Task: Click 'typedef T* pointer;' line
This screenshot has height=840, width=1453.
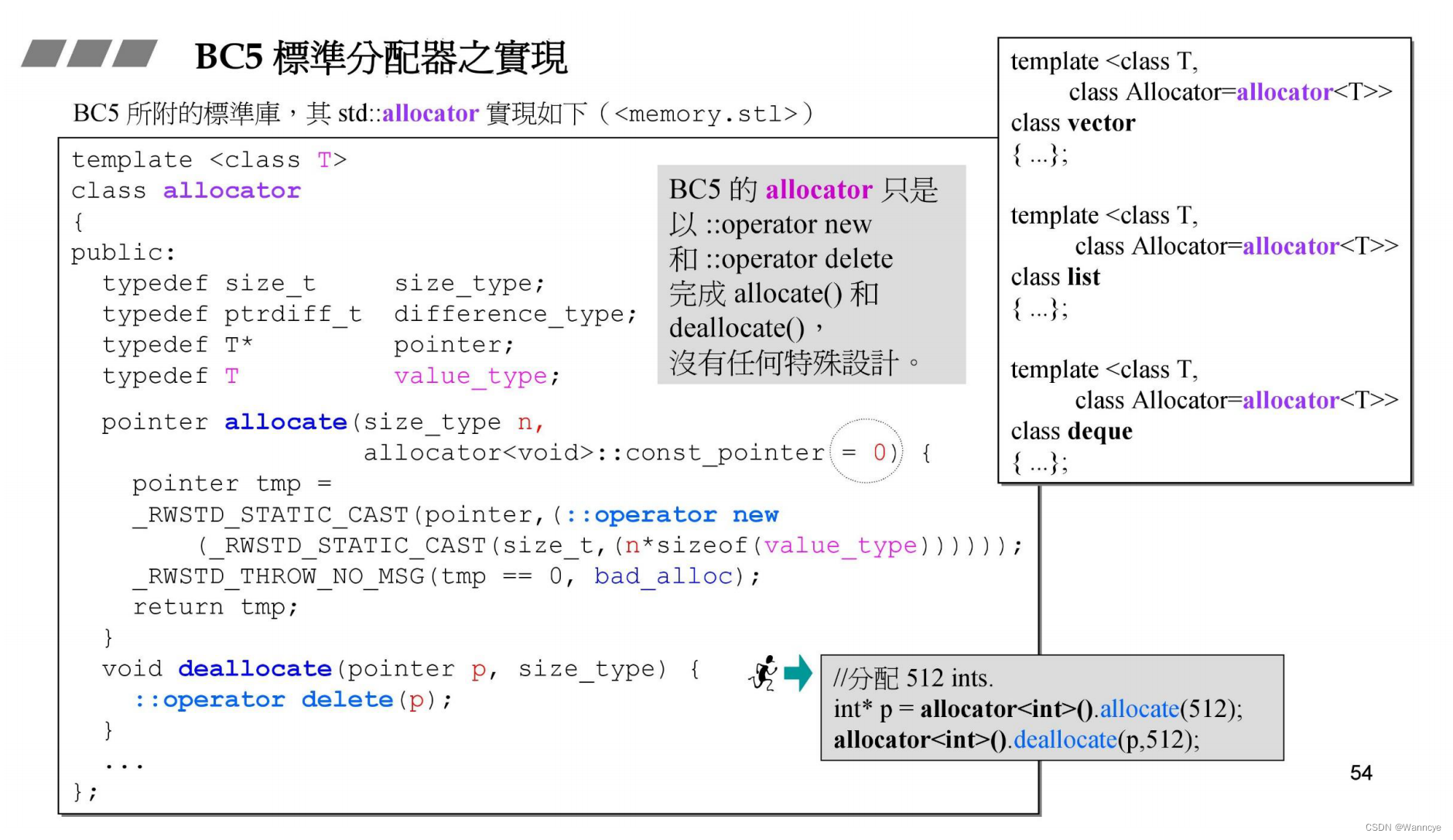Action: [308, 345]
